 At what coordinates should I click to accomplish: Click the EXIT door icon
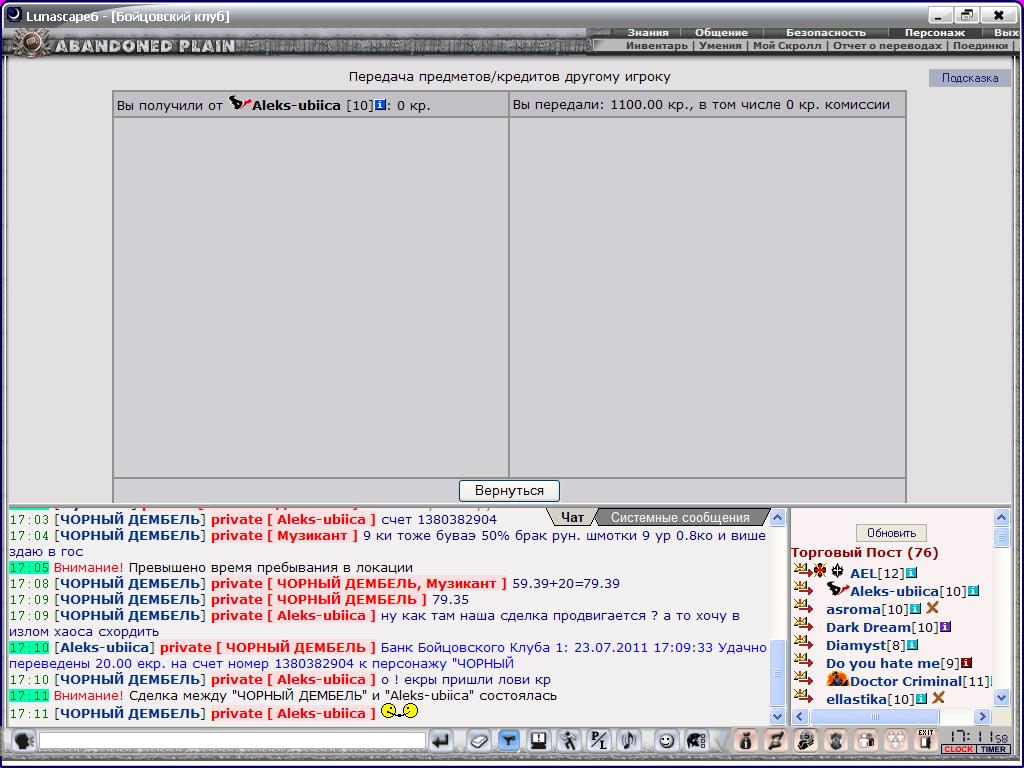(x=925, y=740)
